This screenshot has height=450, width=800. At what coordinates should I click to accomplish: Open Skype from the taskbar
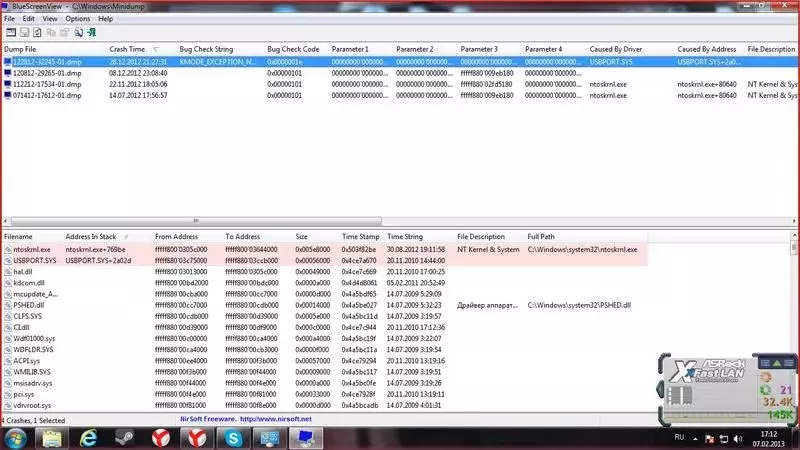(x=233, y=438)
